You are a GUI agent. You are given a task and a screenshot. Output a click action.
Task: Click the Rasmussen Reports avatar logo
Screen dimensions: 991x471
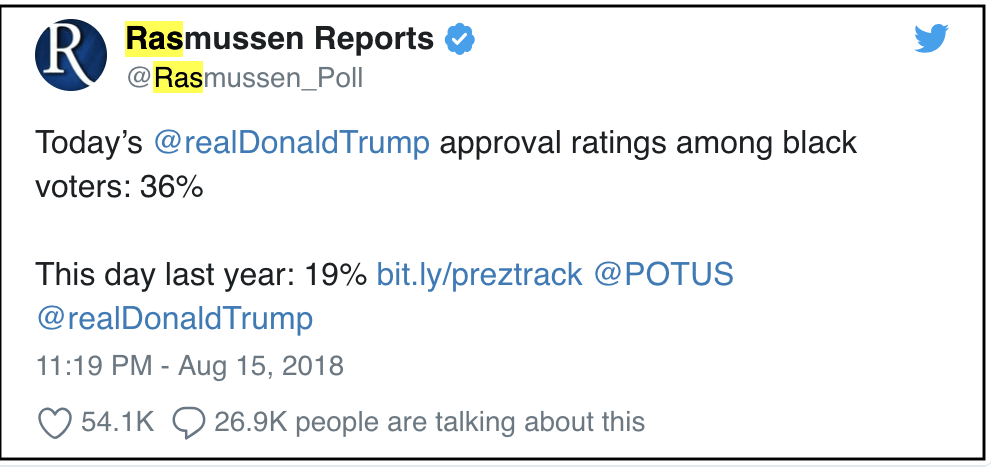point(72,55)
